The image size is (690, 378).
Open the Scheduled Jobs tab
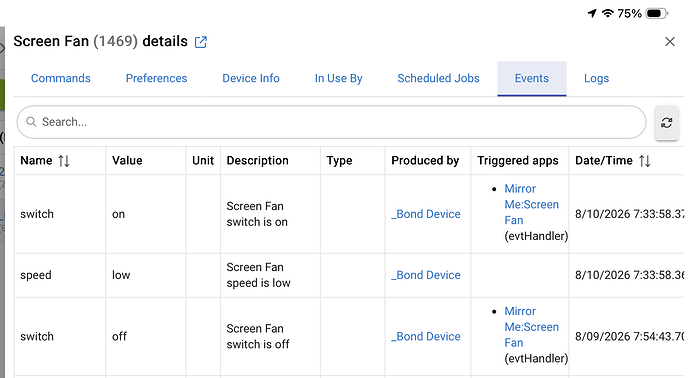tap(438, 78)
